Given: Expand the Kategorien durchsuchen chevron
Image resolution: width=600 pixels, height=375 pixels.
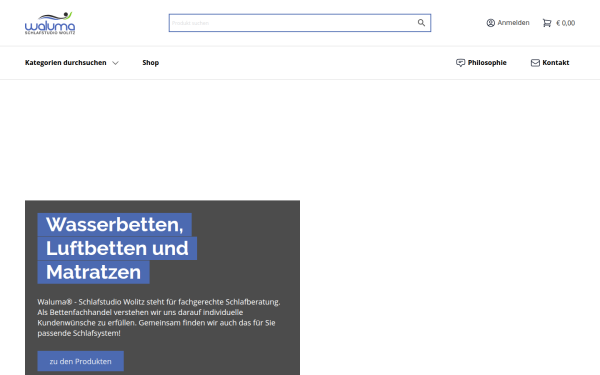Looking at the screenshot, I should pos(115,63).
